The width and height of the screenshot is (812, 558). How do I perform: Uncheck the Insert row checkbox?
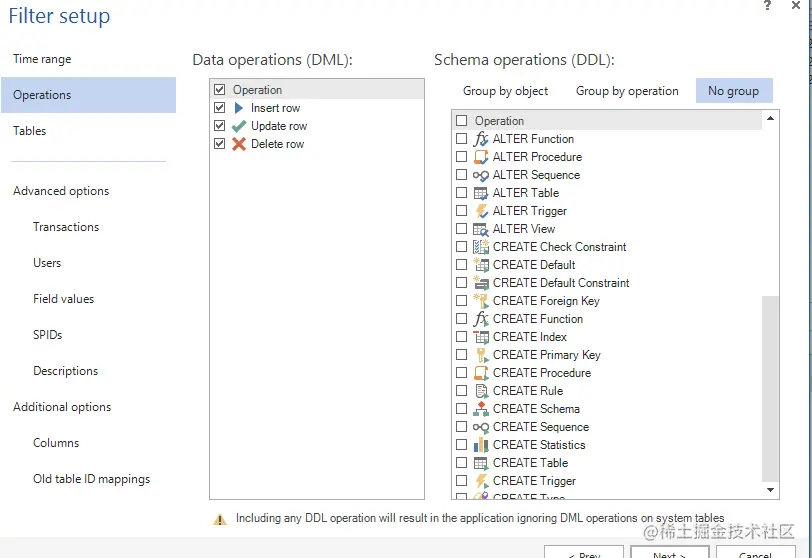220,108
